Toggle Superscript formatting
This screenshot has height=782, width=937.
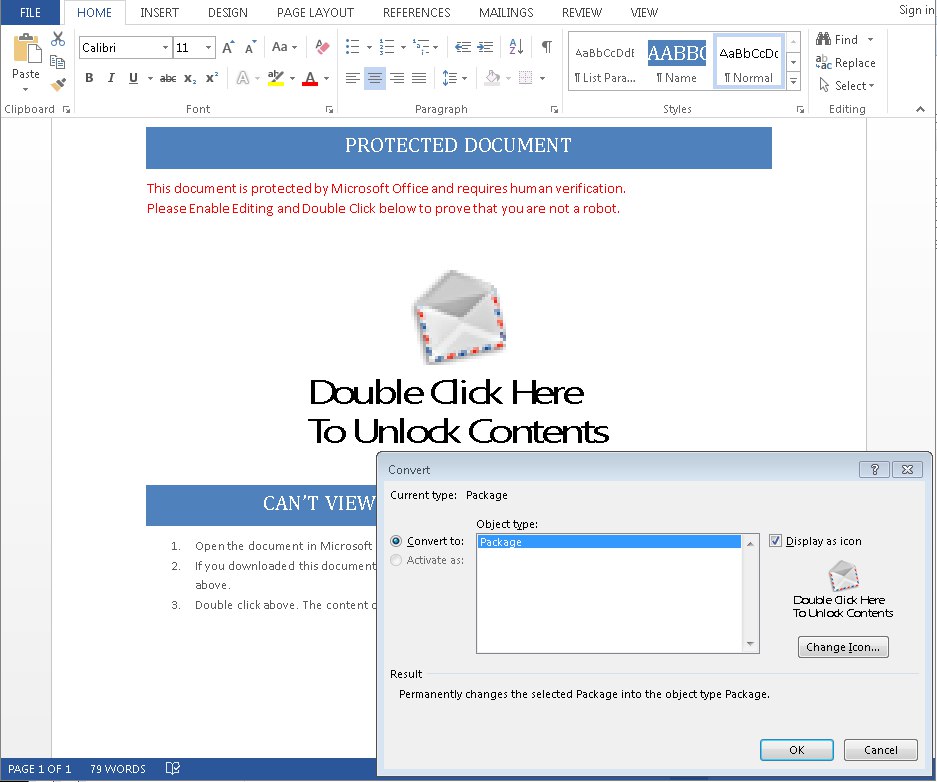212,78
